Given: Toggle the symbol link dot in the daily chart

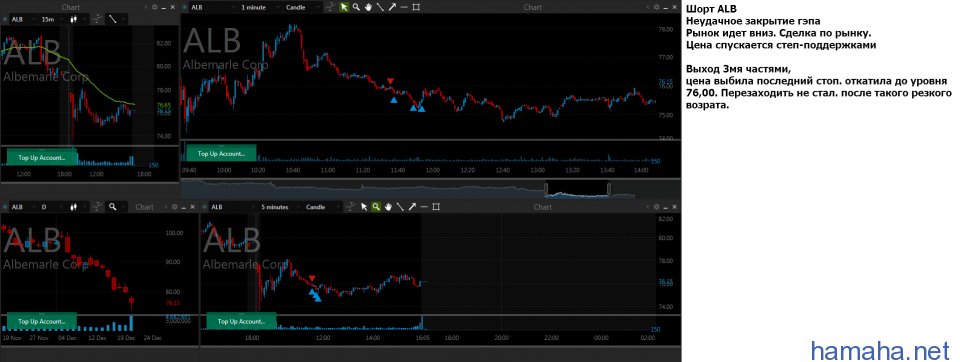Looking at the screenshot, I should tap(6, 207).
